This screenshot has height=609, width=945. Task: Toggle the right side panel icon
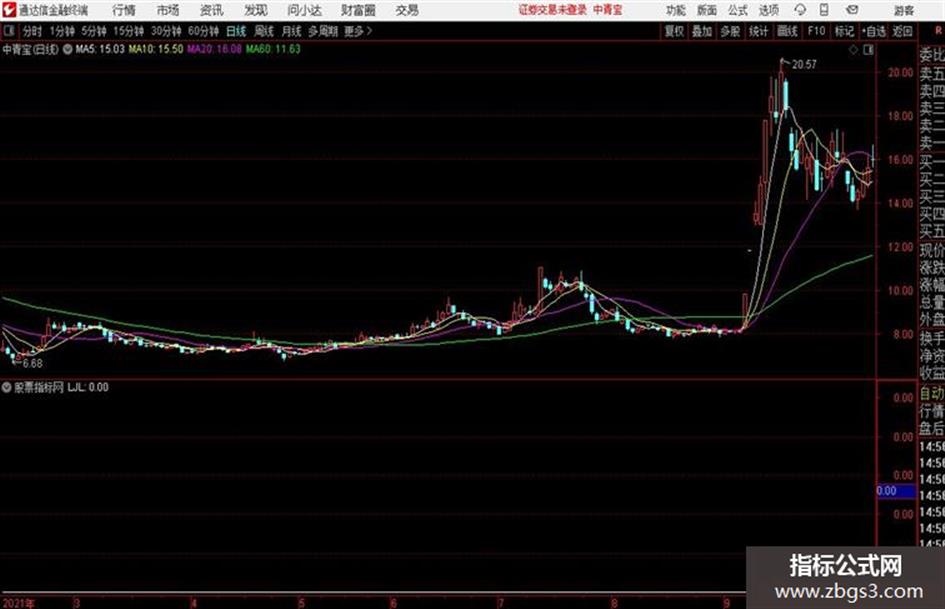pyautogui.click(x=868, y=50)
